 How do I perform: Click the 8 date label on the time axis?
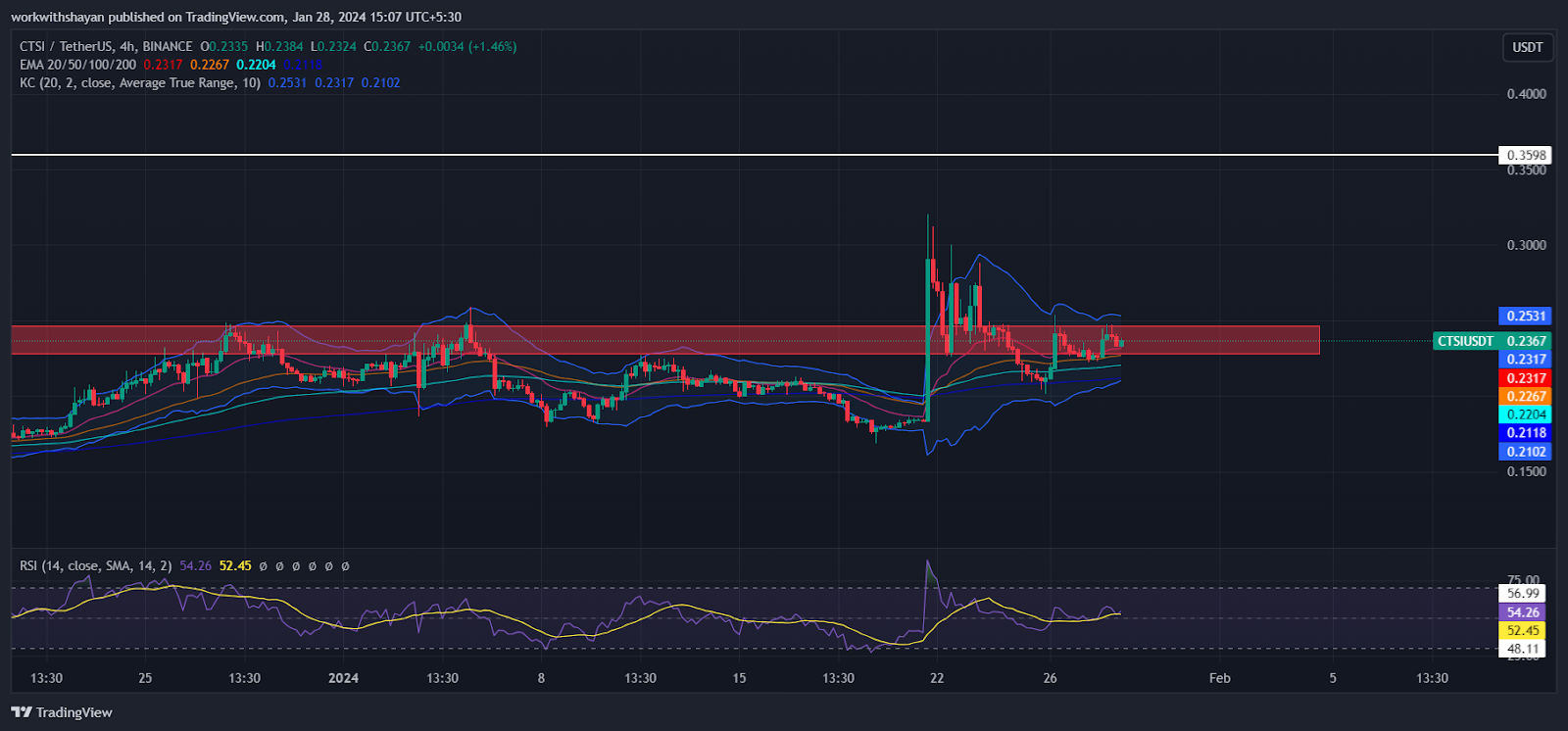[541, 678]
